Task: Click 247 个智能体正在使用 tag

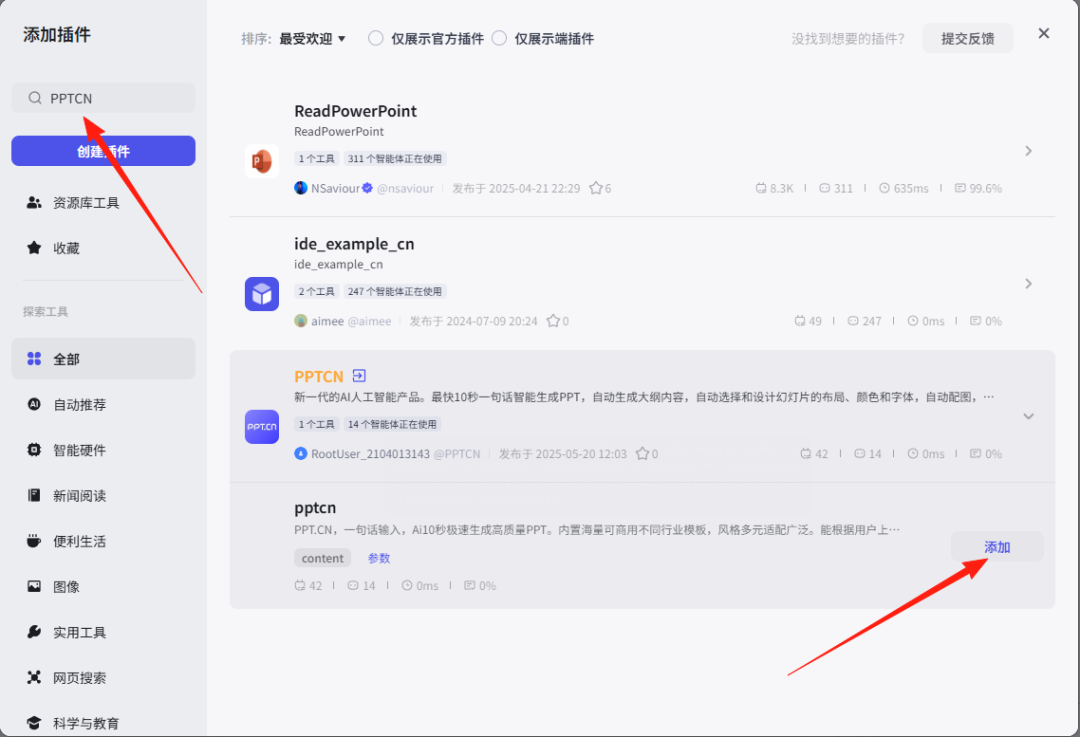Action: (x=395, y=291)
